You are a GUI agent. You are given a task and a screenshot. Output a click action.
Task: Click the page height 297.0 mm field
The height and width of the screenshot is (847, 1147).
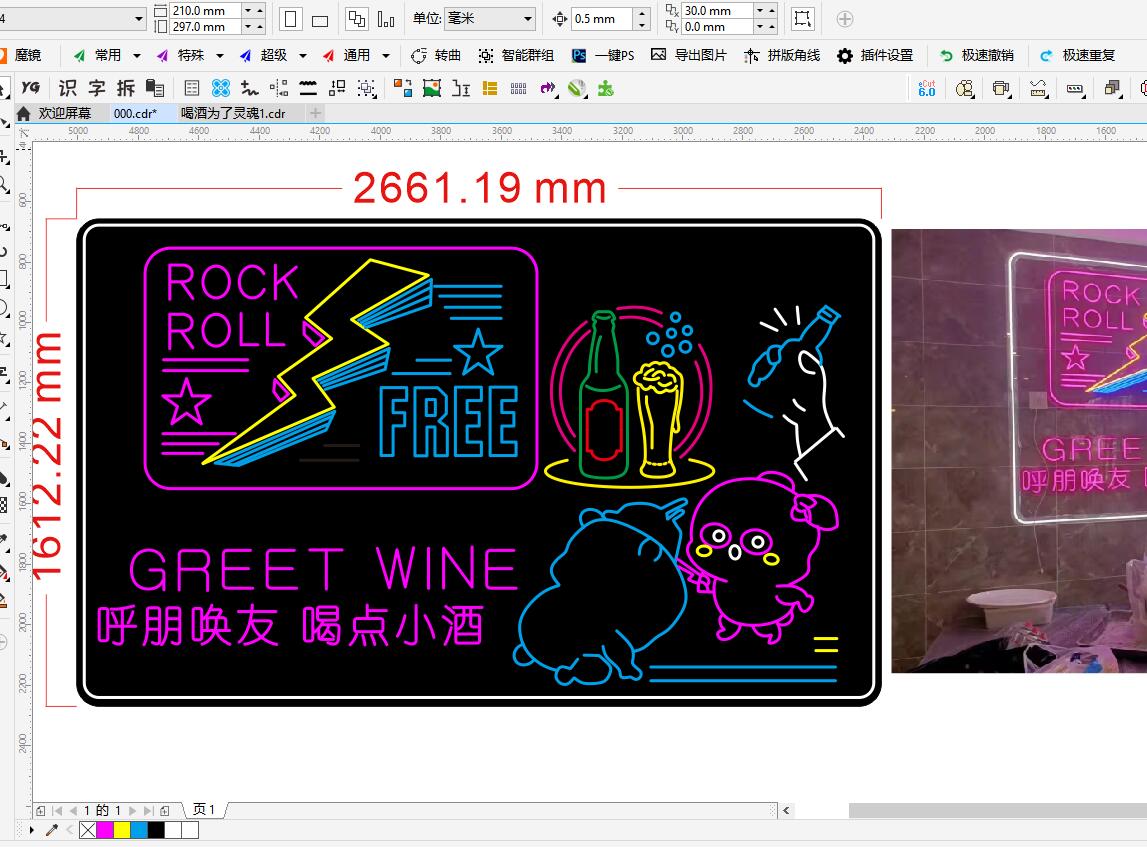pos(206,27)
